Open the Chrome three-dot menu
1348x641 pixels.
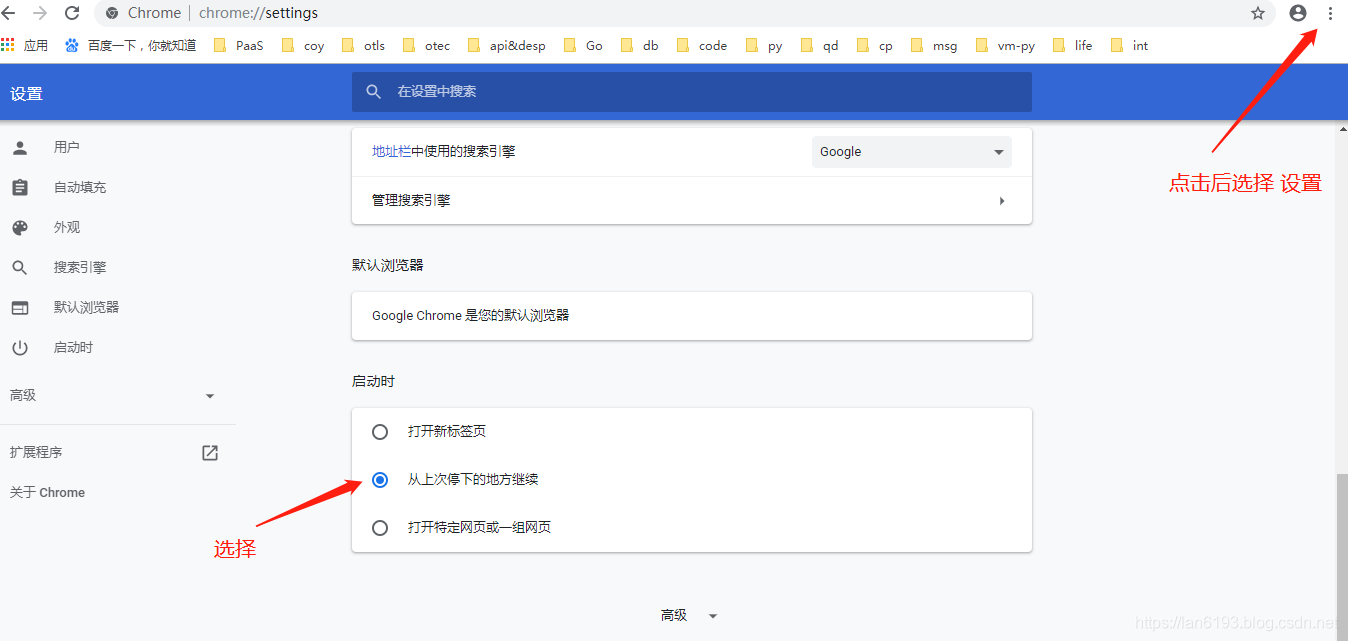click(1330, 13)
